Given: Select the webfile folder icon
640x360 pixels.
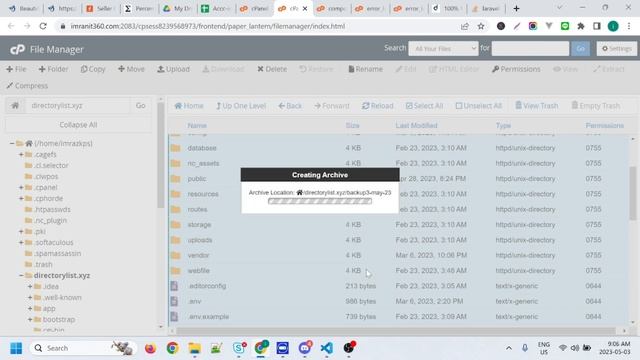Looking at the screenshot, I should click(x=176, y=271).
